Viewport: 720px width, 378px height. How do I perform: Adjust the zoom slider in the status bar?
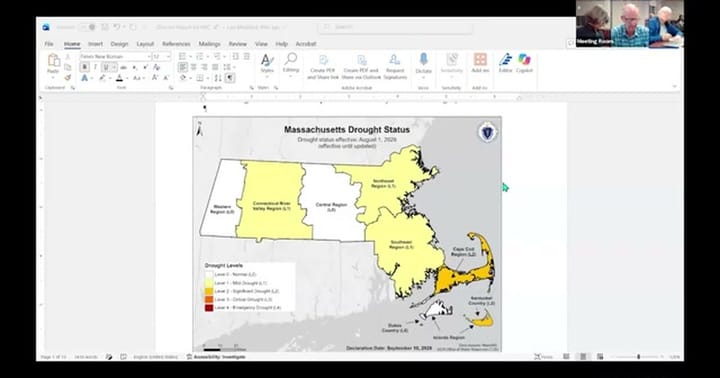638,357
